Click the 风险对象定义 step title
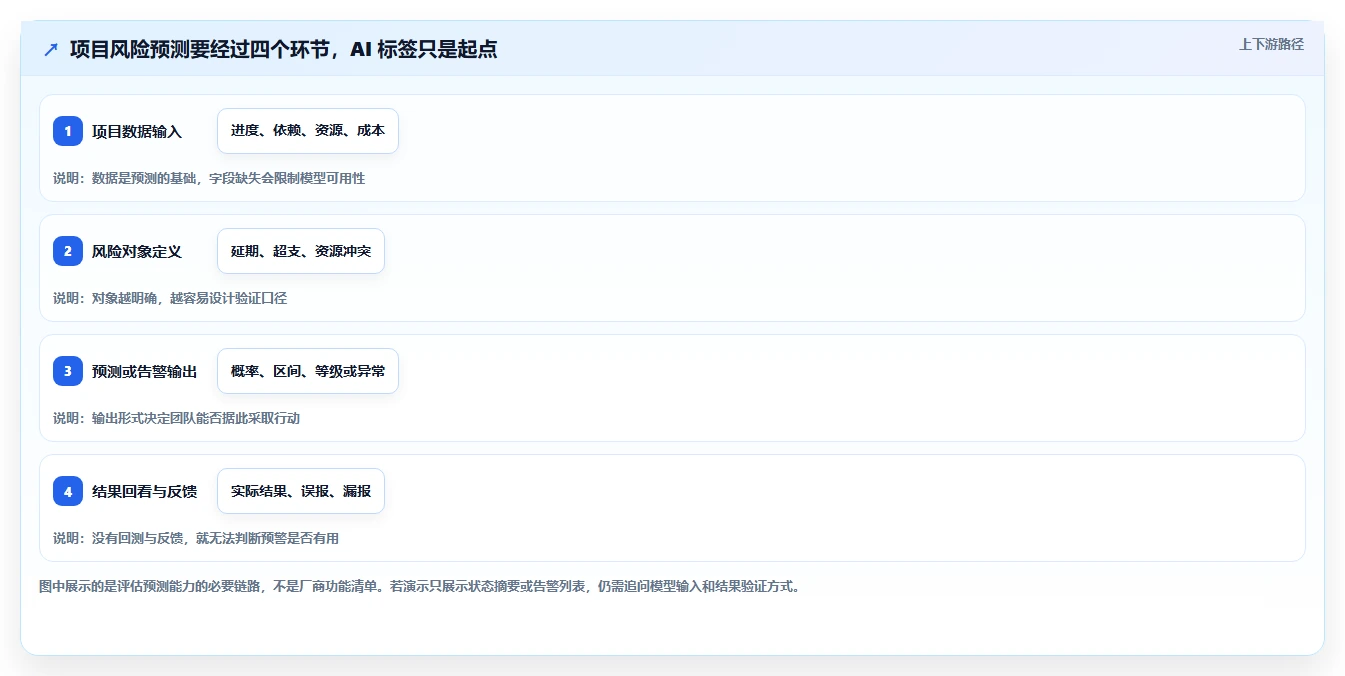 [x=137, y=251]
